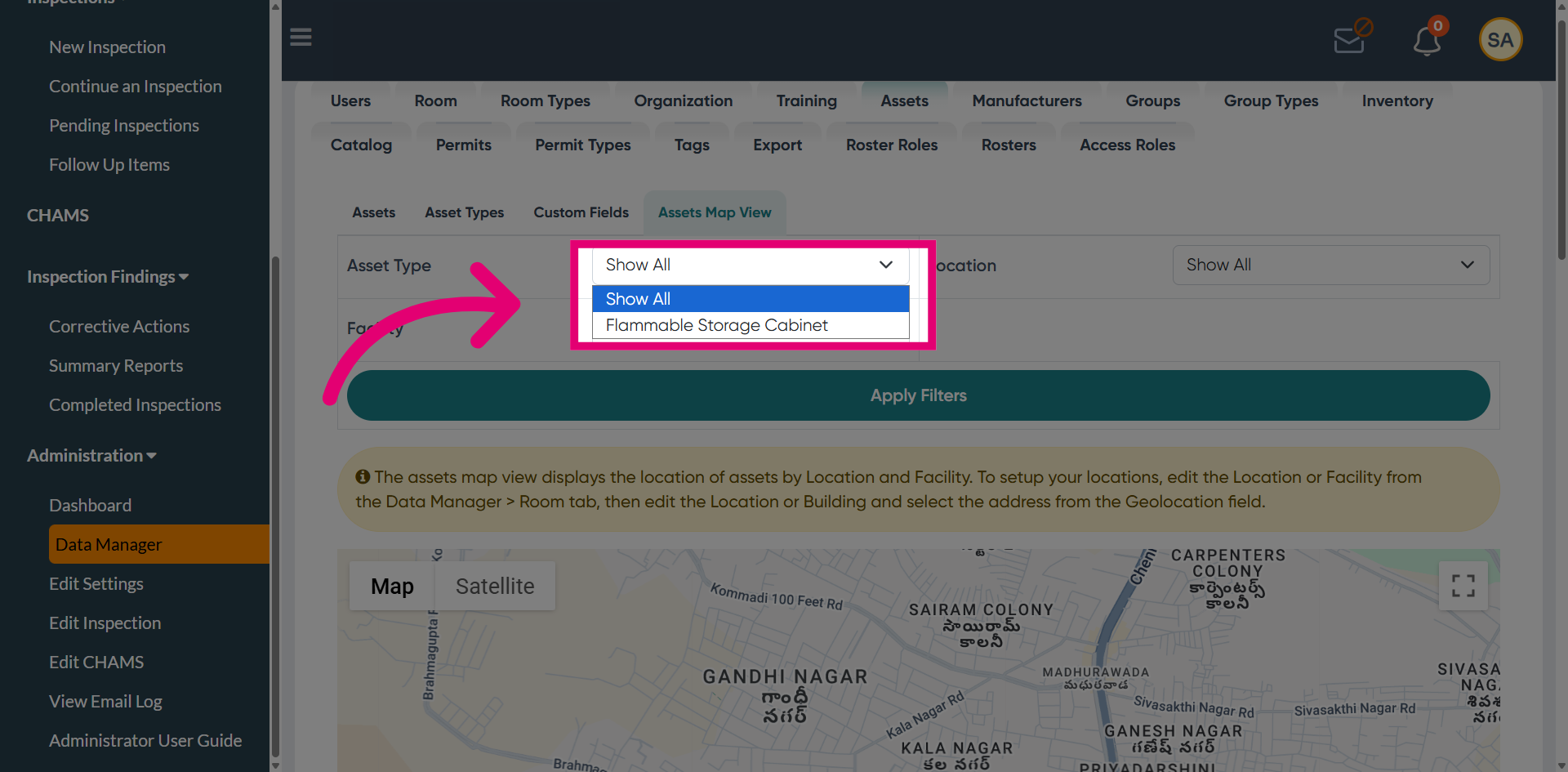Image resolution: width=1568 pixels, height=772 pixels.
Task: Switch to the Room tab
Action: [x=435, y=100]
